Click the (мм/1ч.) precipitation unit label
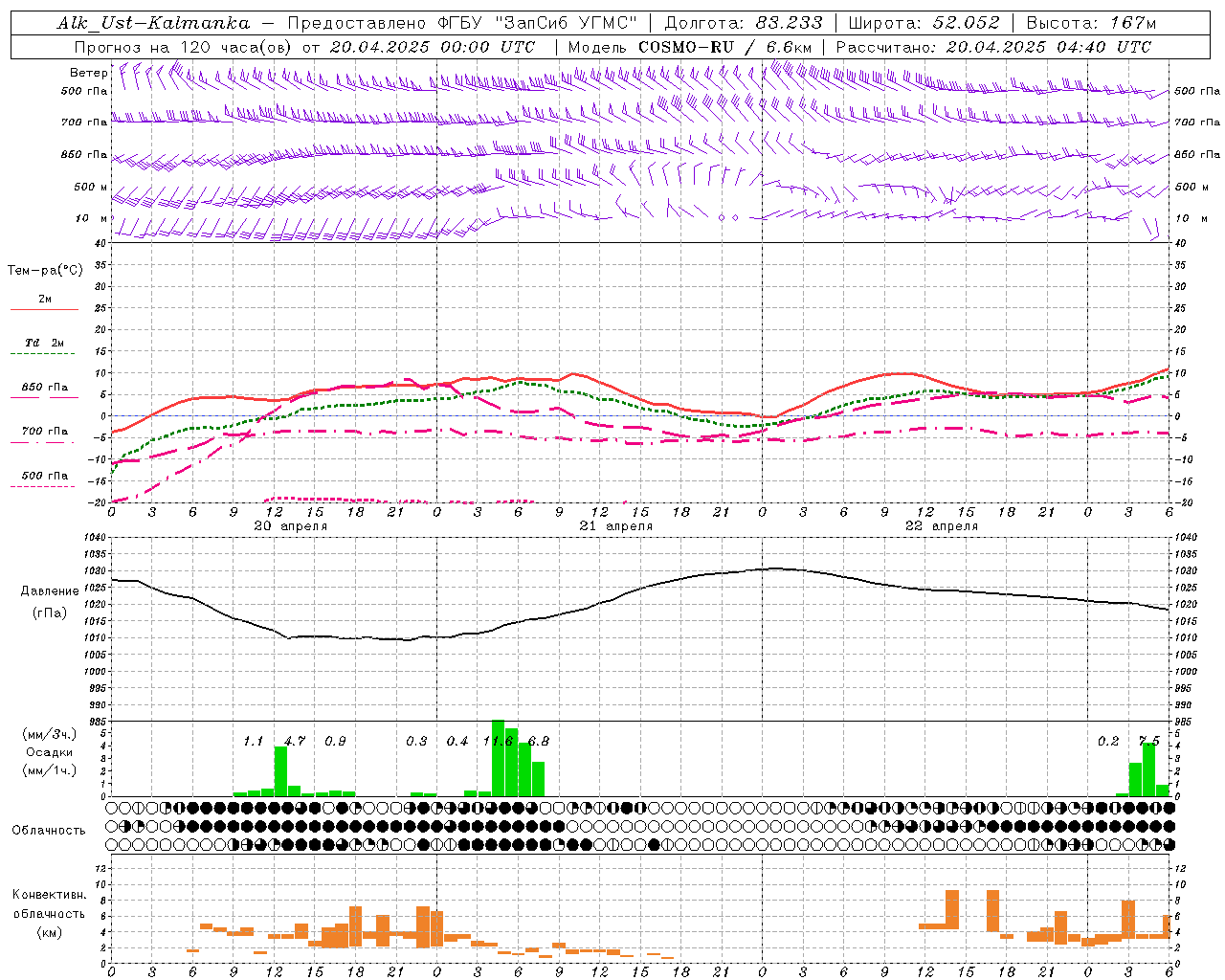The width and height of the screenshot is (1225, 980). (x=47, y=770)
